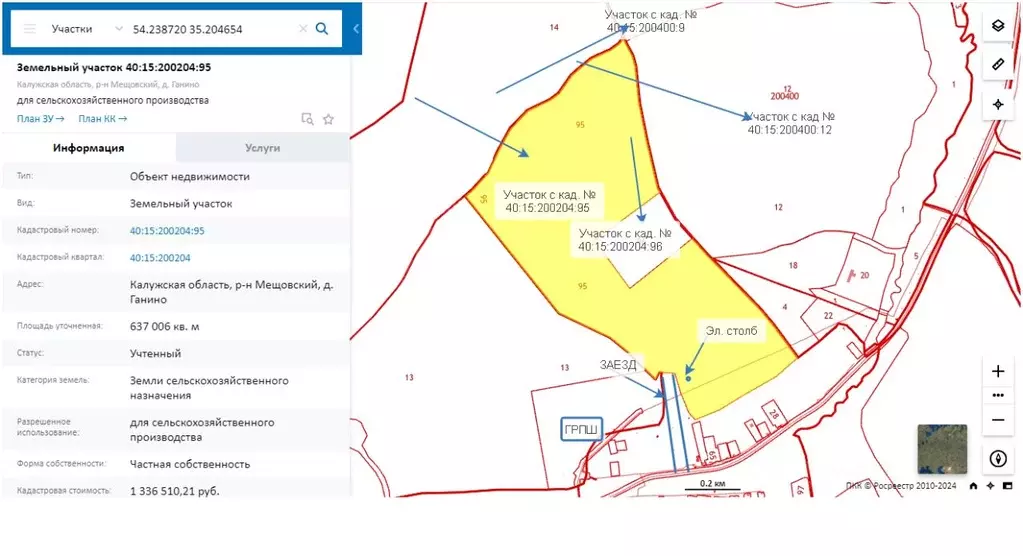The width and height of the screenshot is (1023, 556).
Task: Clear the search field with X icon
Action: (x=303, y=29)
